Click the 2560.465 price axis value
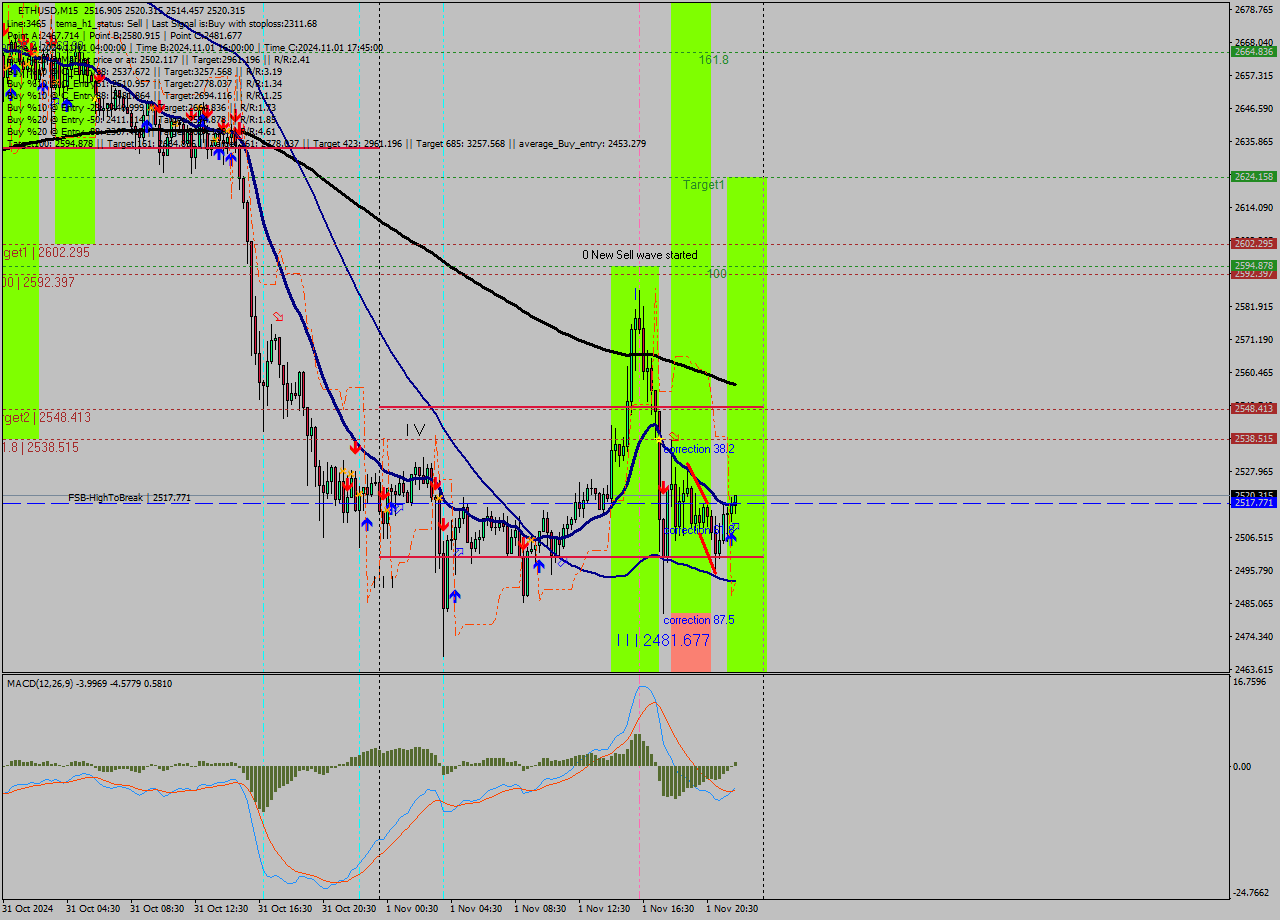This screenshot has height=920, width=1280. coord(1252,372)
